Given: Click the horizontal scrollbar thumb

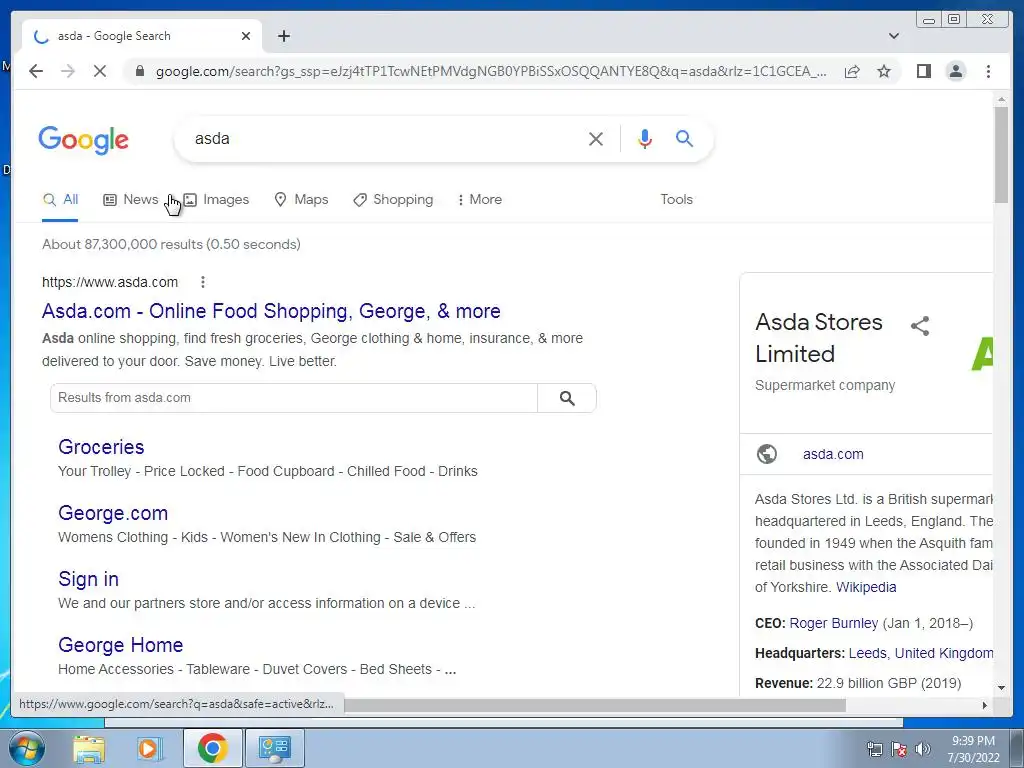Looking at the screenshot, I should coord(594,705).
